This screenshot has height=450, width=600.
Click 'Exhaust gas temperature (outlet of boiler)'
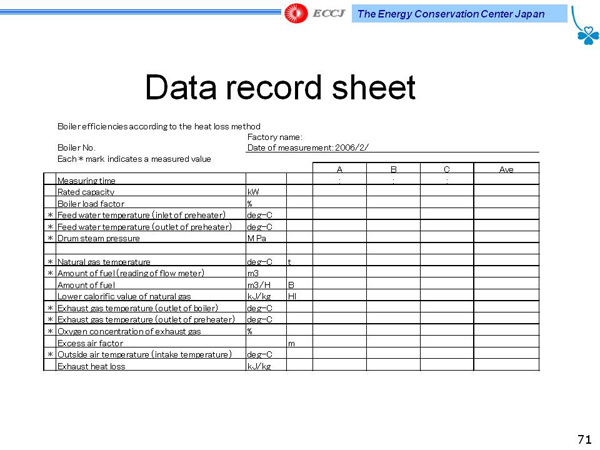137,308
